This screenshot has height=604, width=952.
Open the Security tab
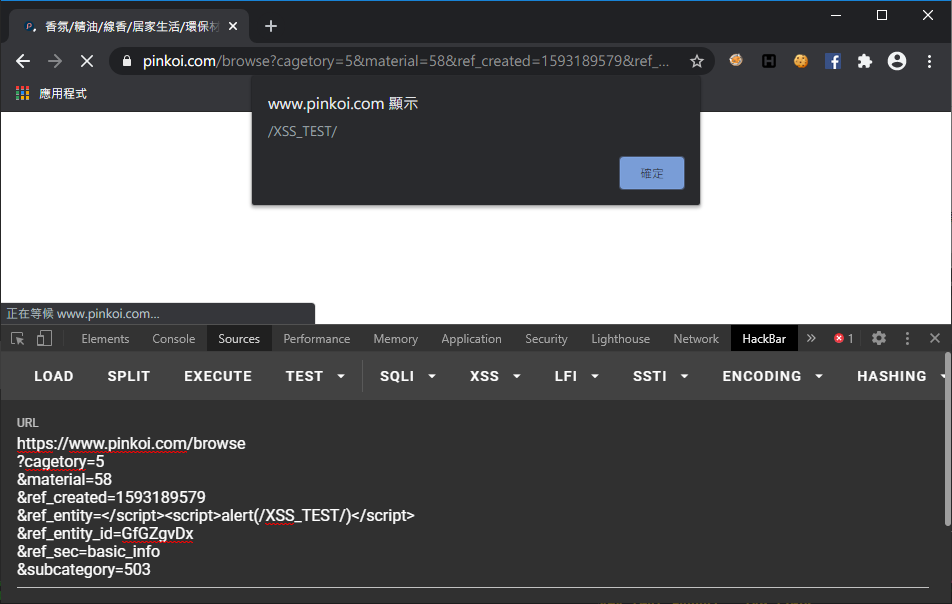point(546,339)
